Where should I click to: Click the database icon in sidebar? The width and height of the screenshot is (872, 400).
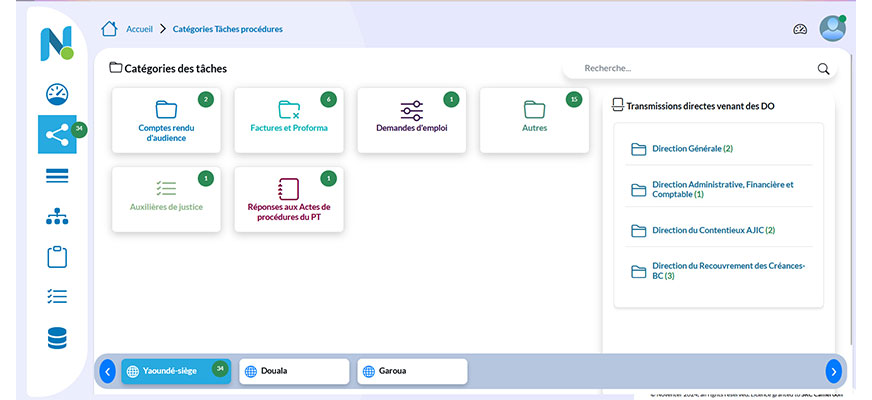[57, 338]
